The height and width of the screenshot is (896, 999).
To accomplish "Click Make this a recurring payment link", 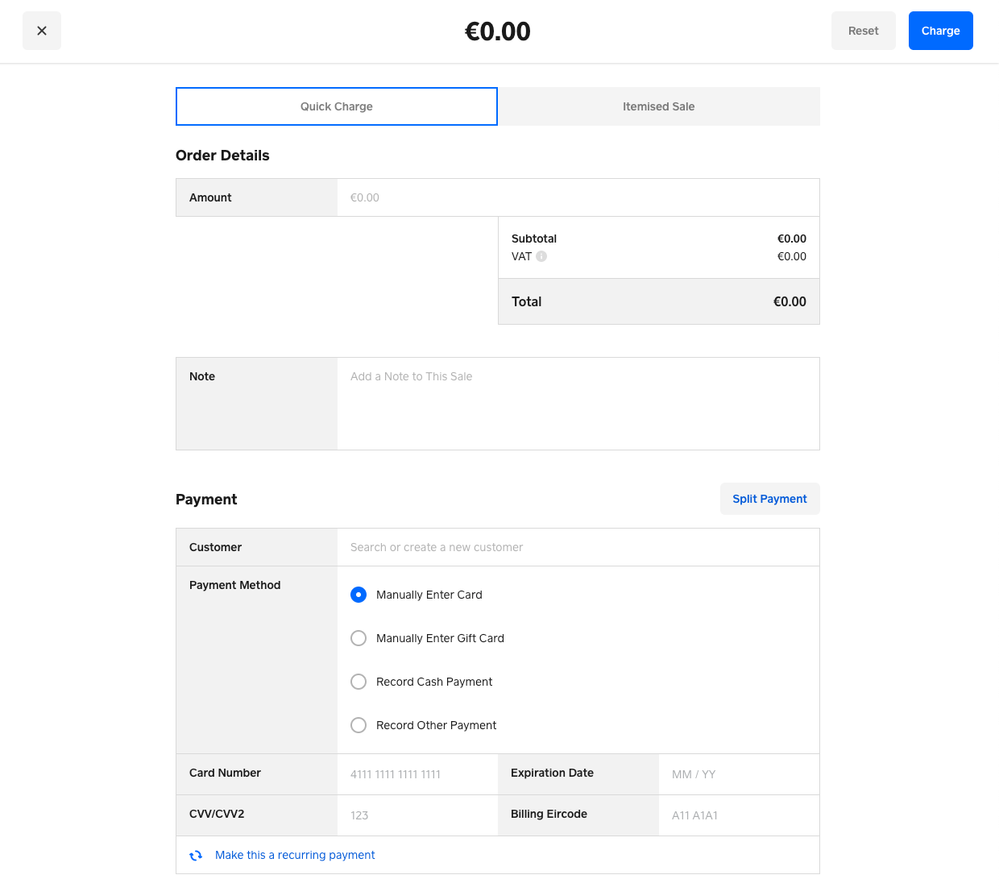I will click(295, 856).
